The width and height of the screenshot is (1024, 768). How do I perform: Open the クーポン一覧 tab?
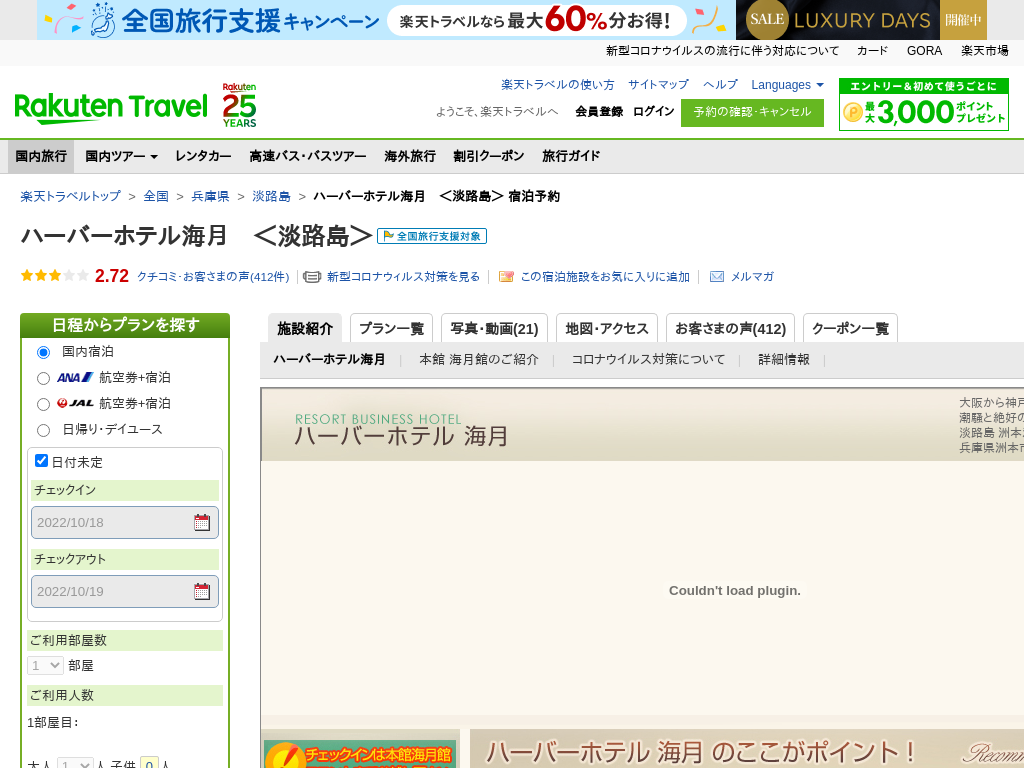[850, 328]
